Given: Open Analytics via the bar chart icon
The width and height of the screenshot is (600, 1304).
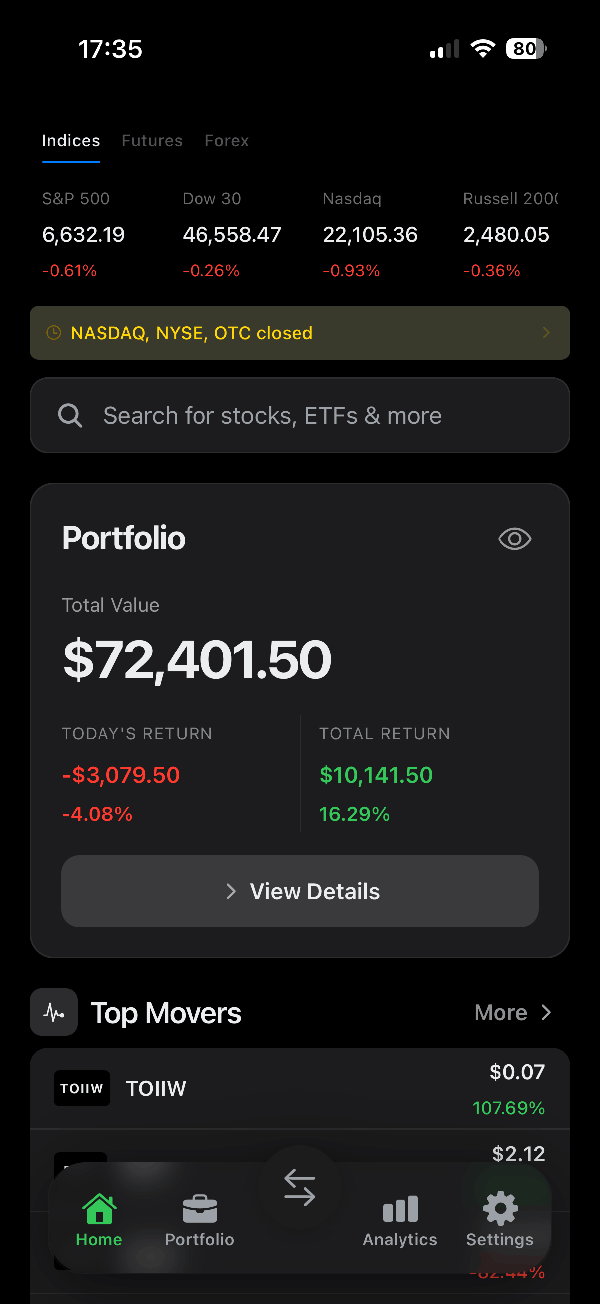Looking at the screenshot, I should click(399, 1208).
